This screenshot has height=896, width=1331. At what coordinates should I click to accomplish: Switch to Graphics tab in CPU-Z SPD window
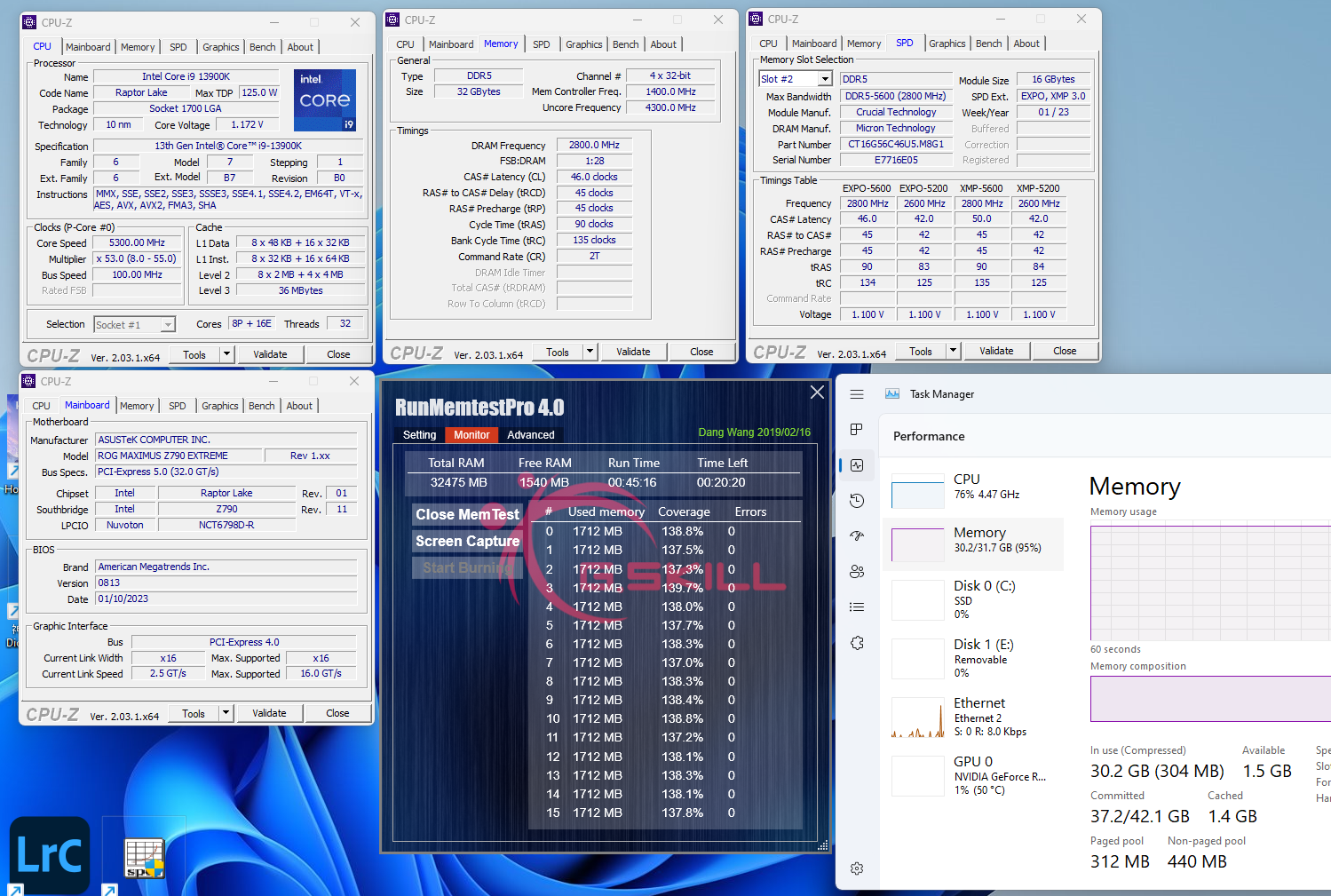coord(947,44)
